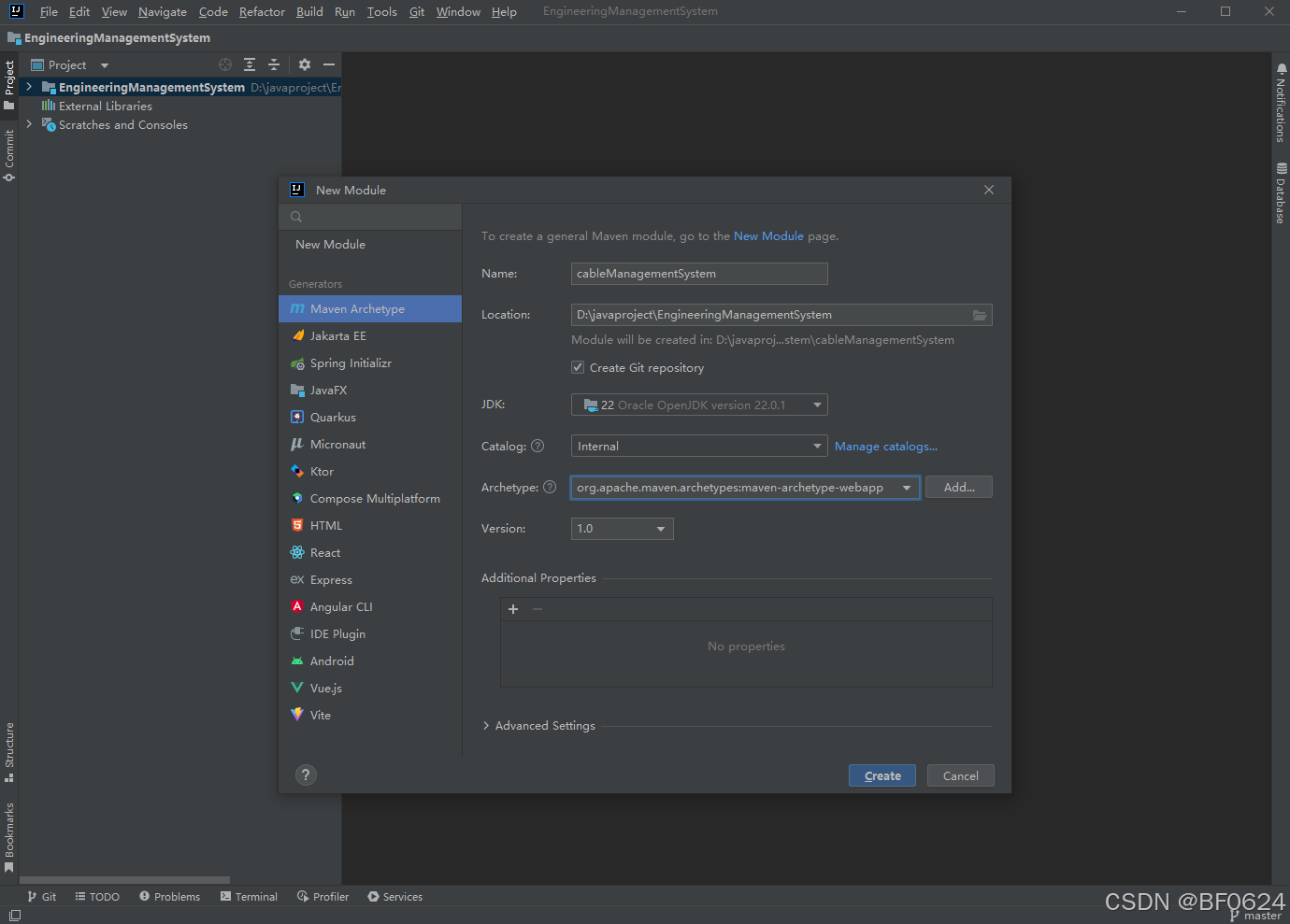Expand Scratches and Consoles node

tap(29, 124)
